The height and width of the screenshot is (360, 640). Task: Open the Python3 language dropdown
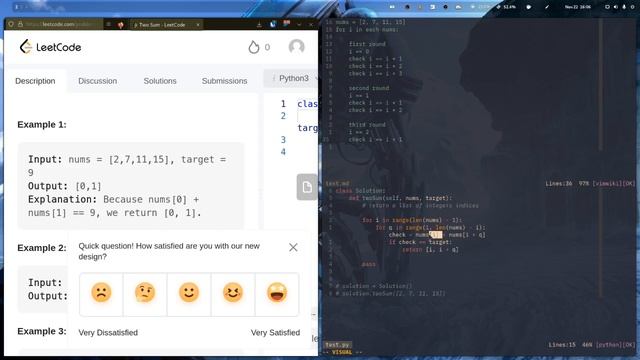pos(293,78)
